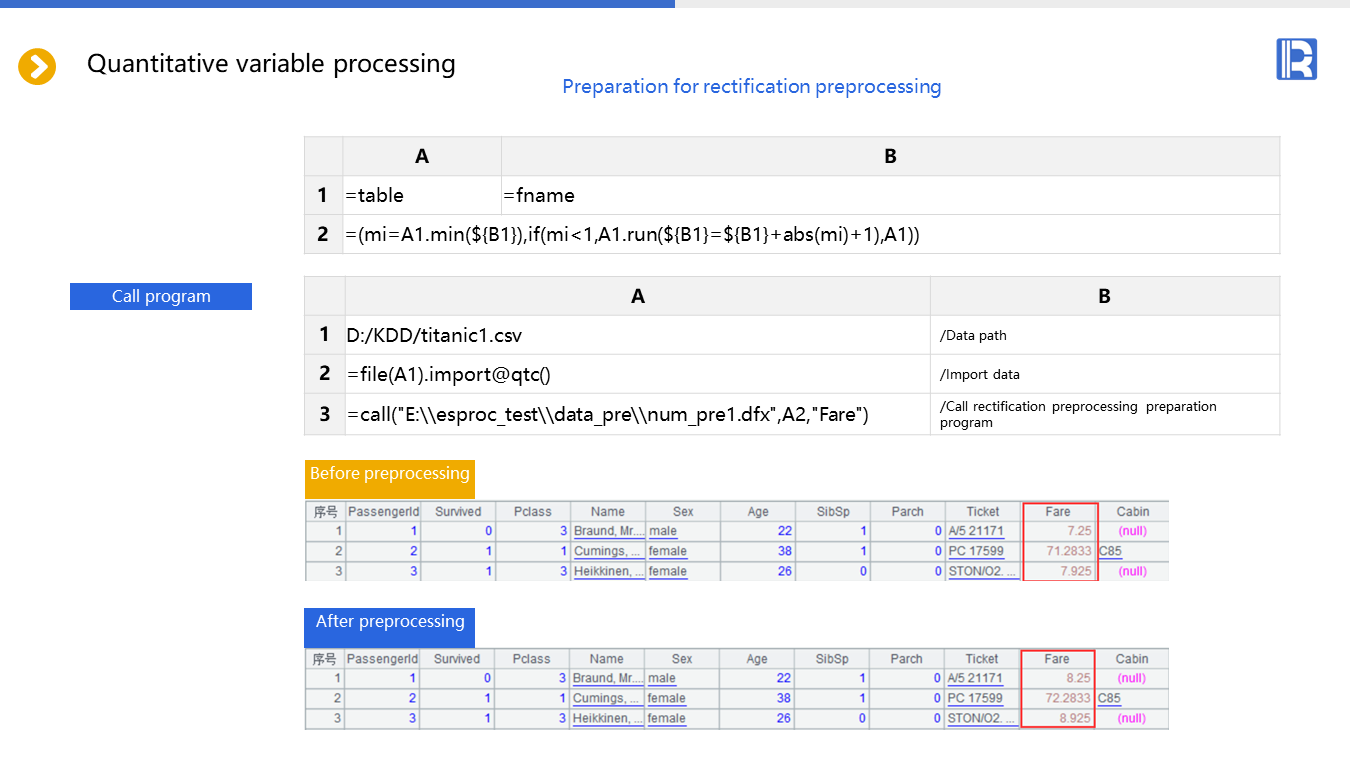Select the cell containing "=fname"

click(x=890, y=196)
